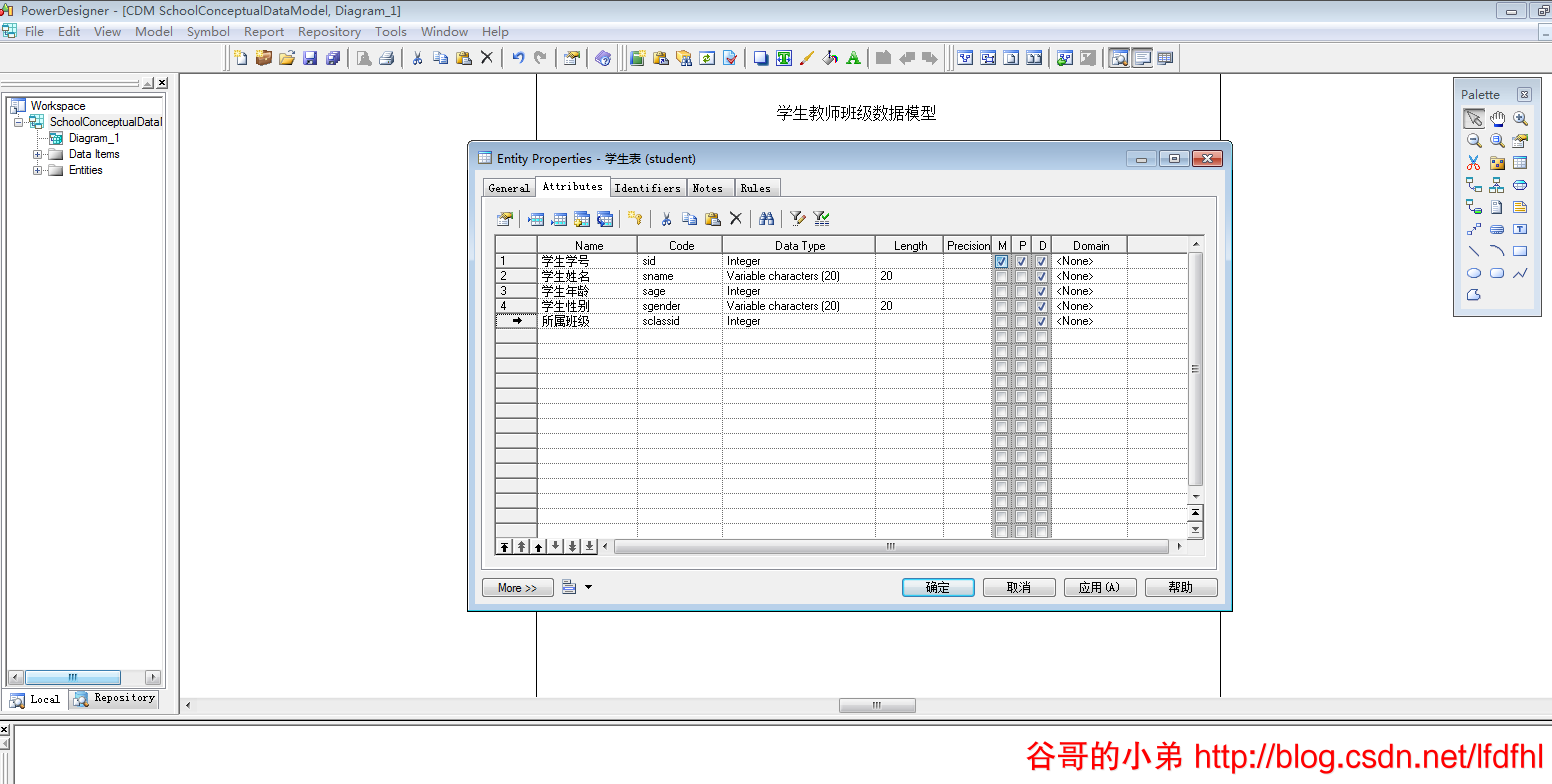
Task: Expand the Data Items folder
Action: tap(38, 154)
